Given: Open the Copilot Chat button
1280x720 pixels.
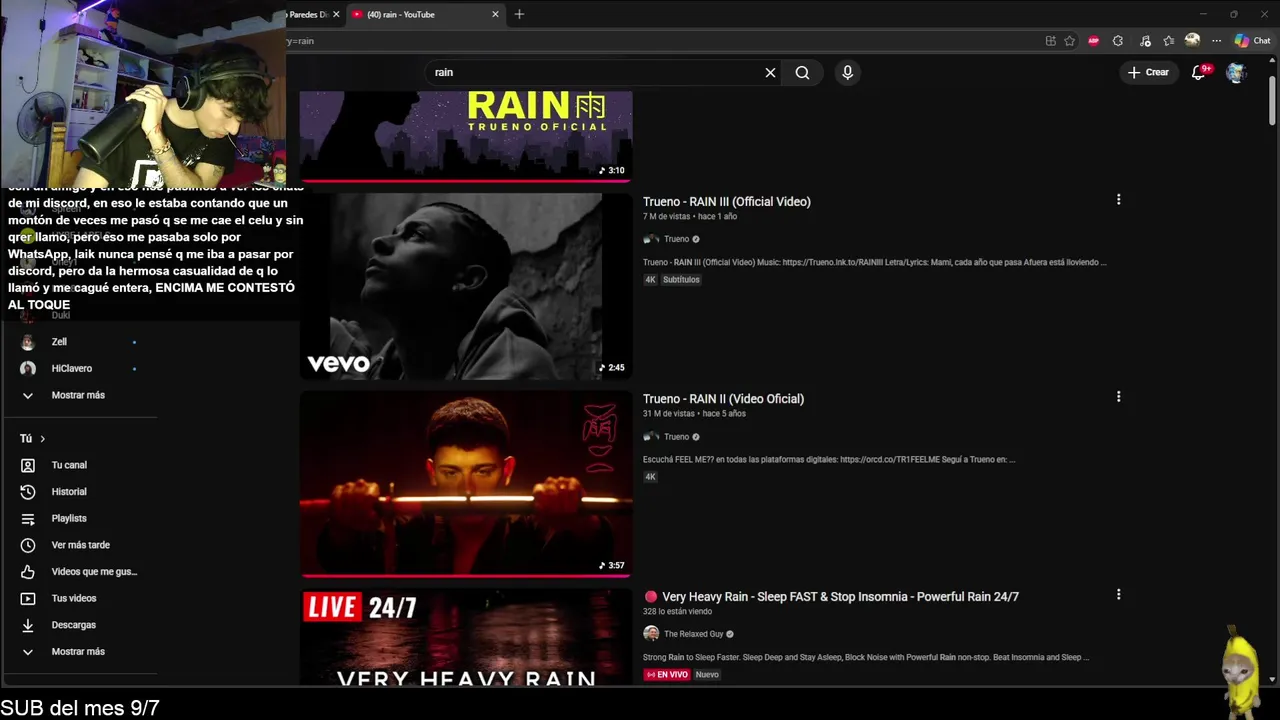Looking at the screenshot, I should [1252, 41].
